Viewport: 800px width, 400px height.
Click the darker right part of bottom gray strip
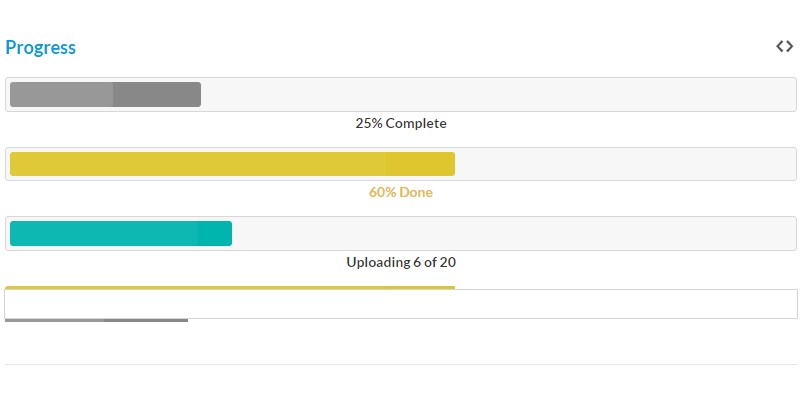(146, 320)
